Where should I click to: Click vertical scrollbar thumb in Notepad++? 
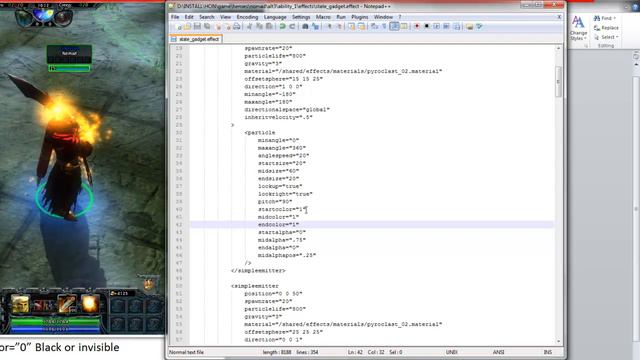point(558,82)
